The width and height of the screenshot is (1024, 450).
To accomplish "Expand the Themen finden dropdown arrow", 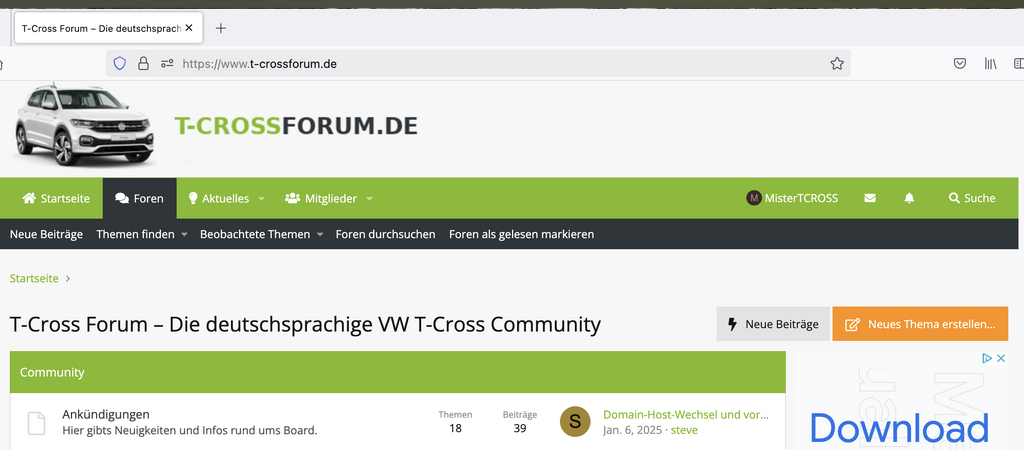I will (x=184, y=234).
